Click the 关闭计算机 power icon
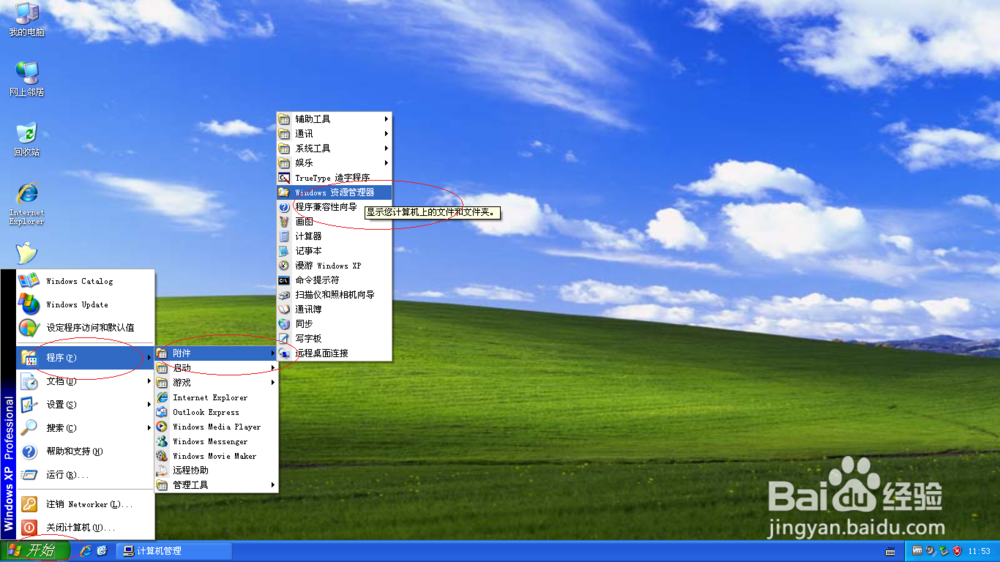Viewport: 1000px width, 562px height. point(29,528)
